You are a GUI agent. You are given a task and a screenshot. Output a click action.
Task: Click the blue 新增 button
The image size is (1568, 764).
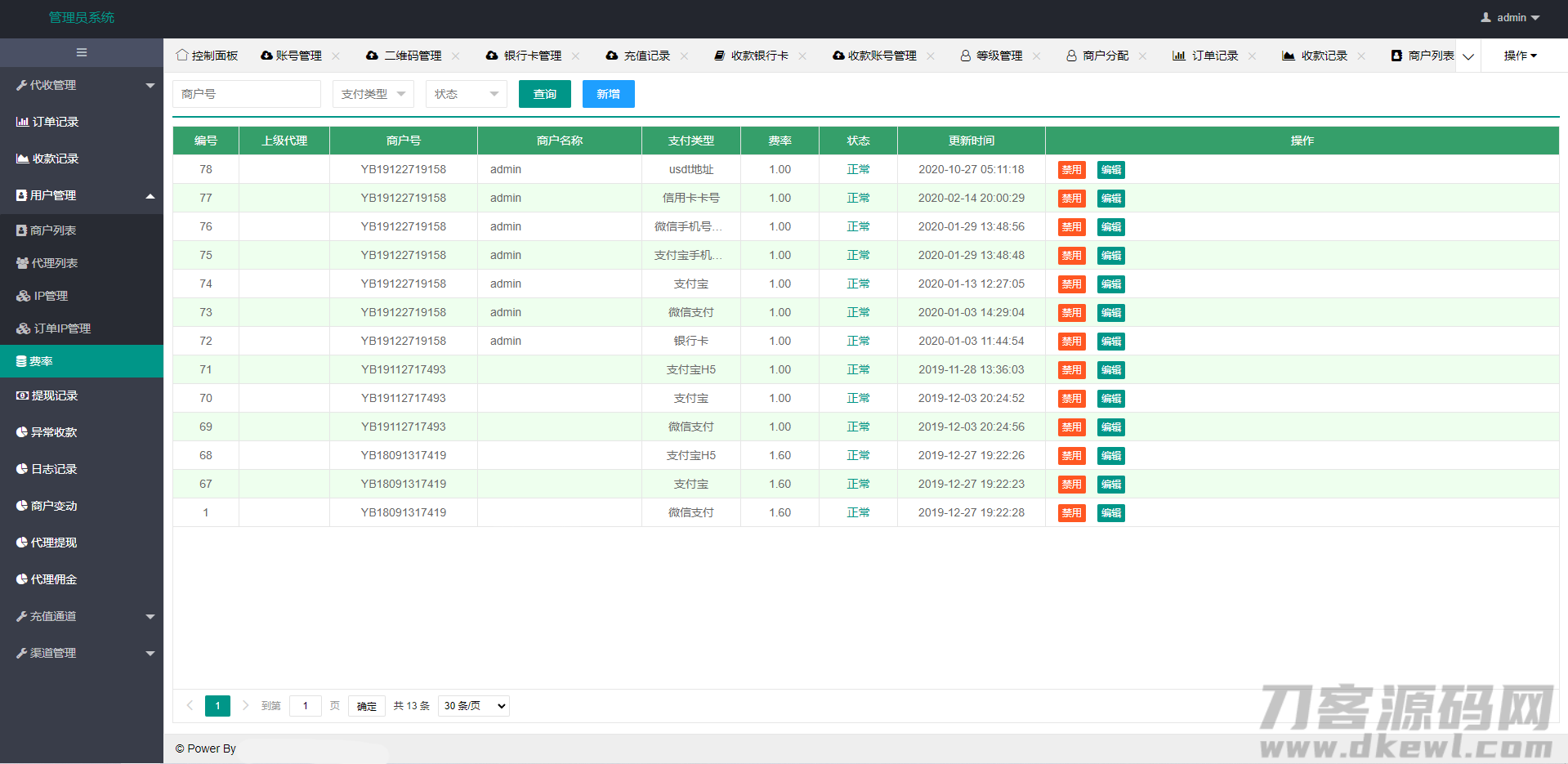(x=608, y=94)
